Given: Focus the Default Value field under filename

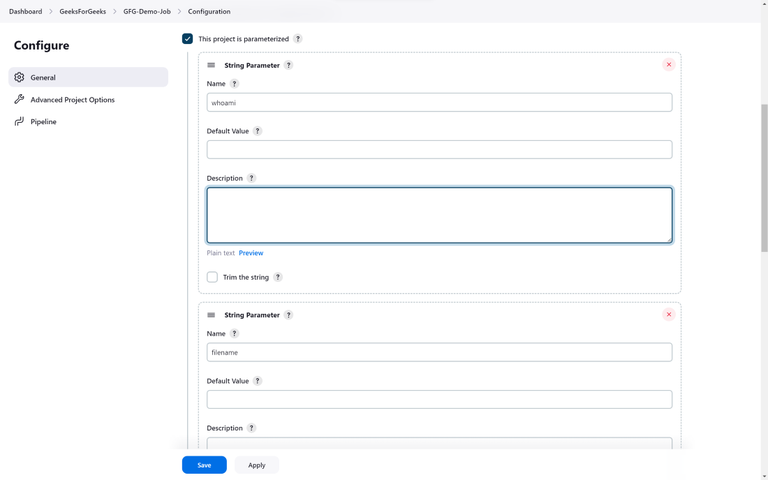Looking at the screenshot, I should pos(439,399).
